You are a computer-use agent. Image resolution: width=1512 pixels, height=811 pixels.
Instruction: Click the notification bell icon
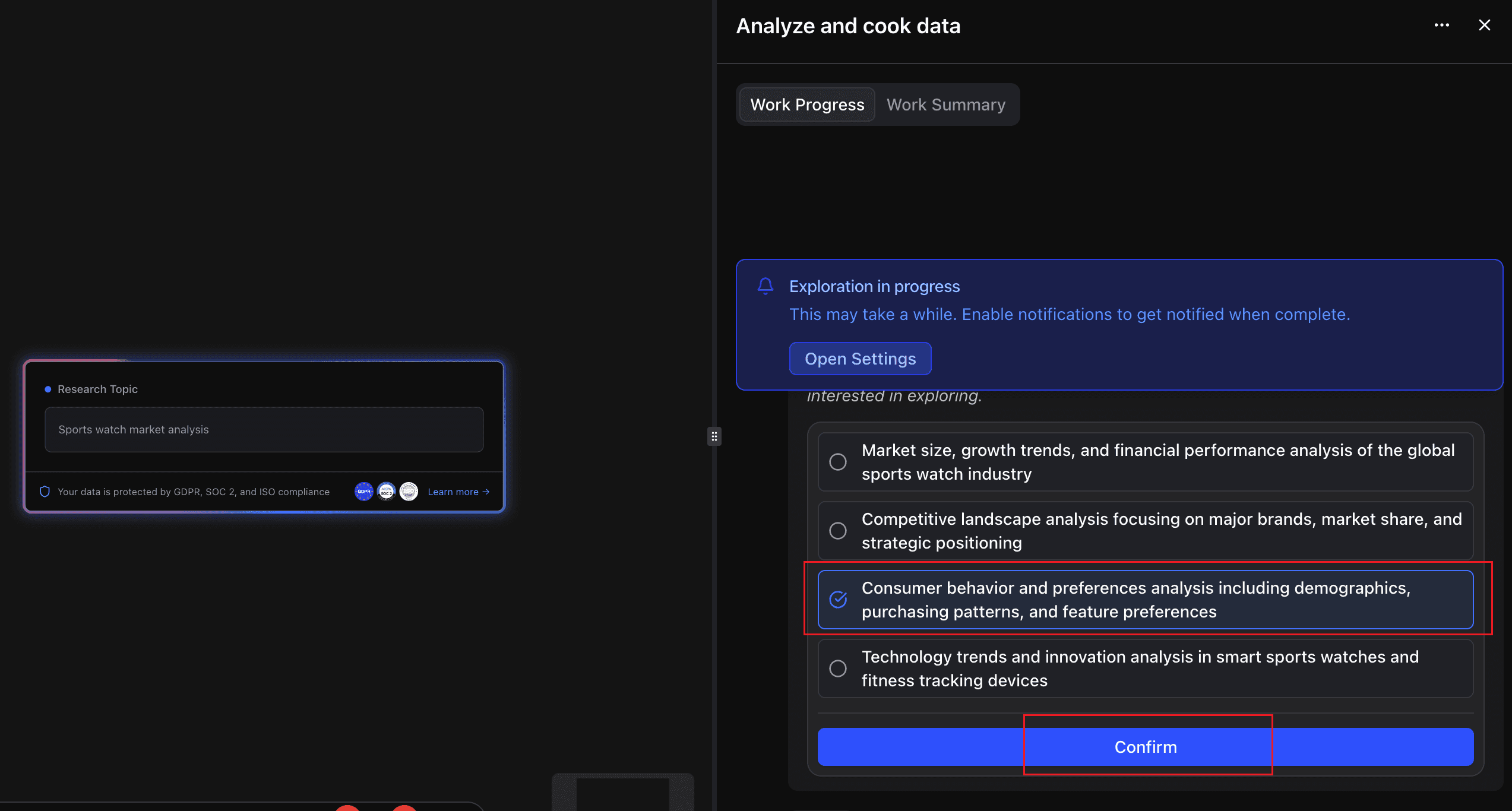pos(766,286)
